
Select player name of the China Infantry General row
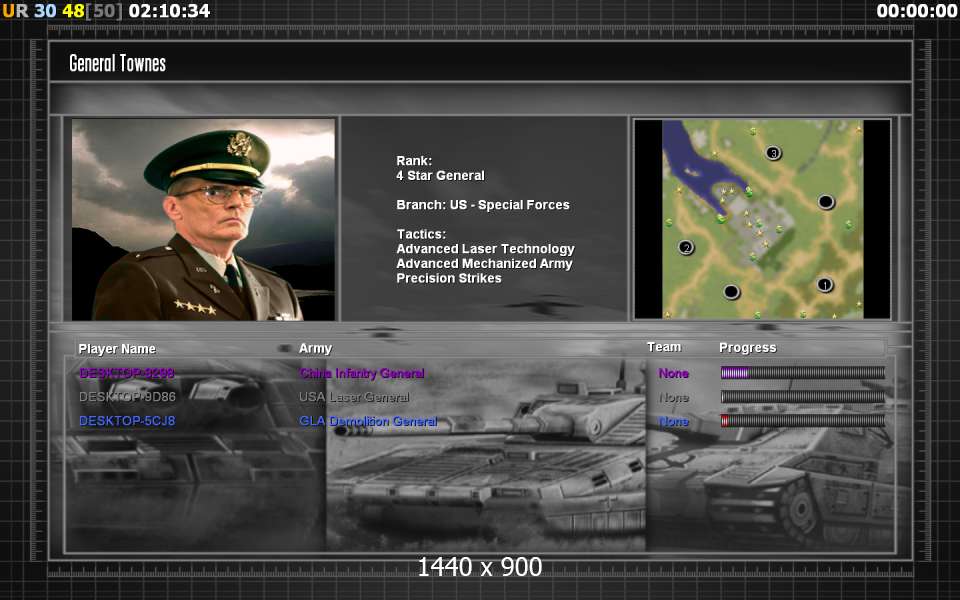click(x=127, y=373)
